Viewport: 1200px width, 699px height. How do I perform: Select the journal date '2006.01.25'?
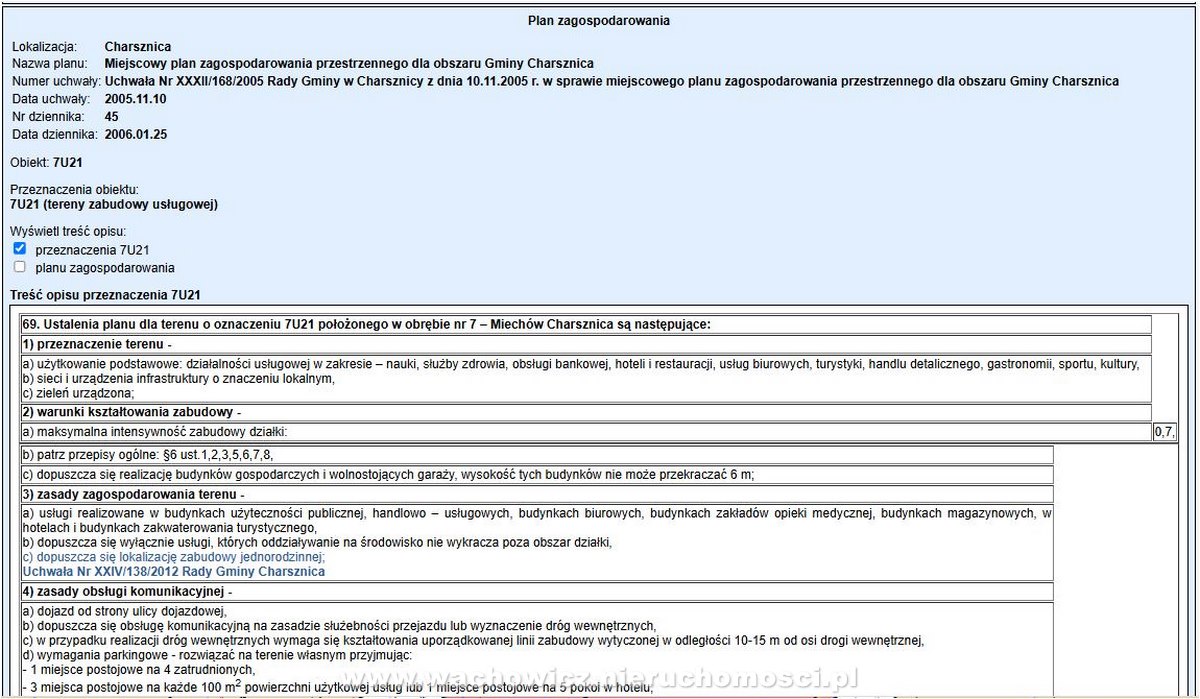click(136, 134)
